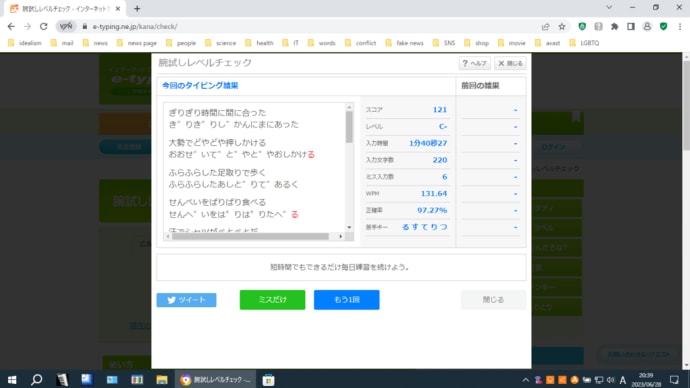The height and width of the screenshot is (388, 690).
Task: Click the ツイート tweet button
Action: click(x=187, y=300)
